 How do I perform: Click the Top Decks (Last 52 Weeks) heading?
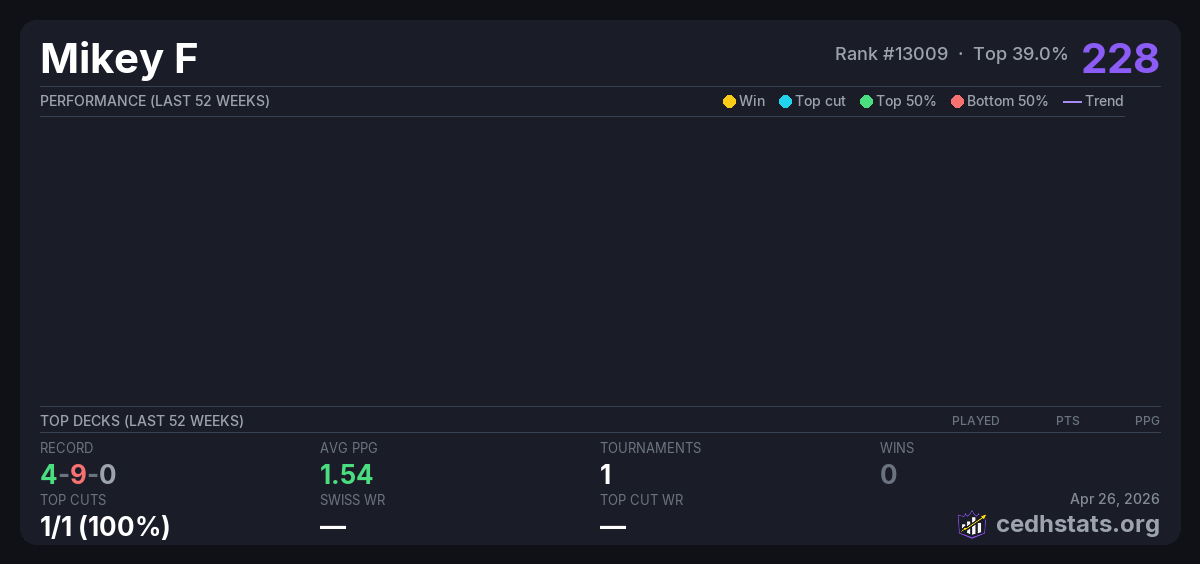pyautogui.click(x=142, y=421)
